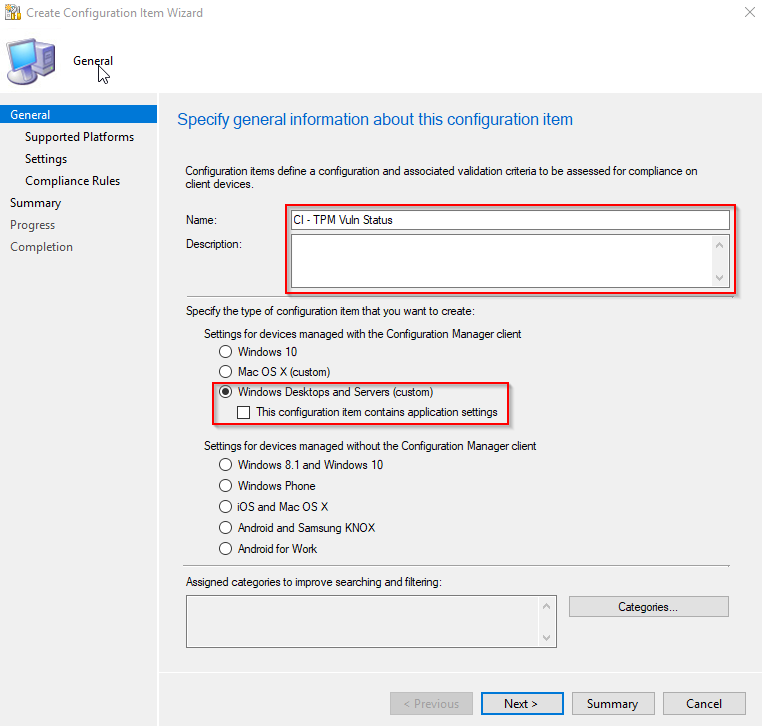Select Android and Samsung KNOX option

(x=225, y=527)
